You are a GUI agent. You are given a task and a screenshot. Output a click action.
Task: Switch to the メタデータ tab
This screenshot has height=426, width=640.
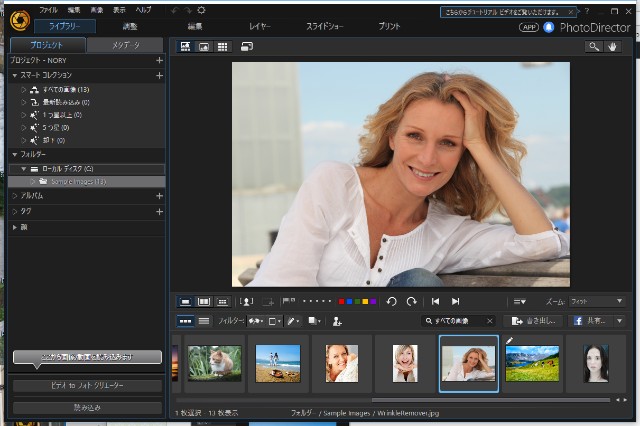click(125, 46)
